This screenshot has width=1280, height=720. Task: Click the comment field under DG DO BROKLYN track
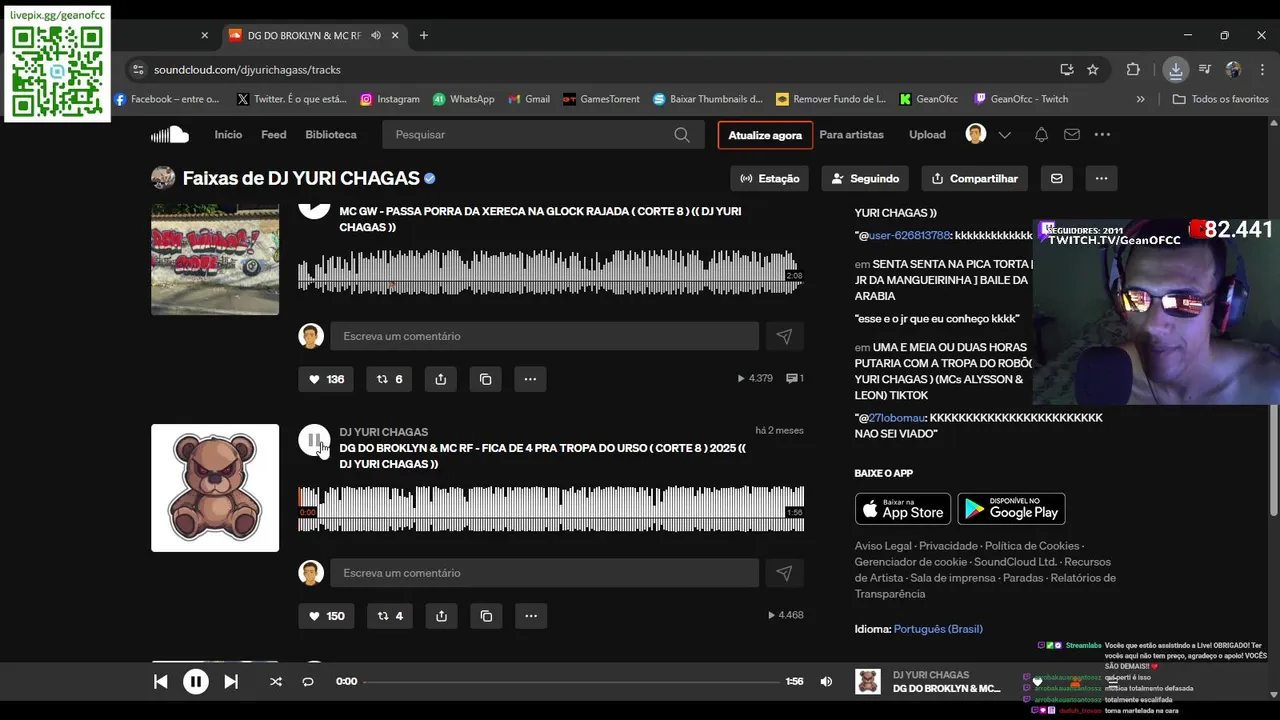545,573
